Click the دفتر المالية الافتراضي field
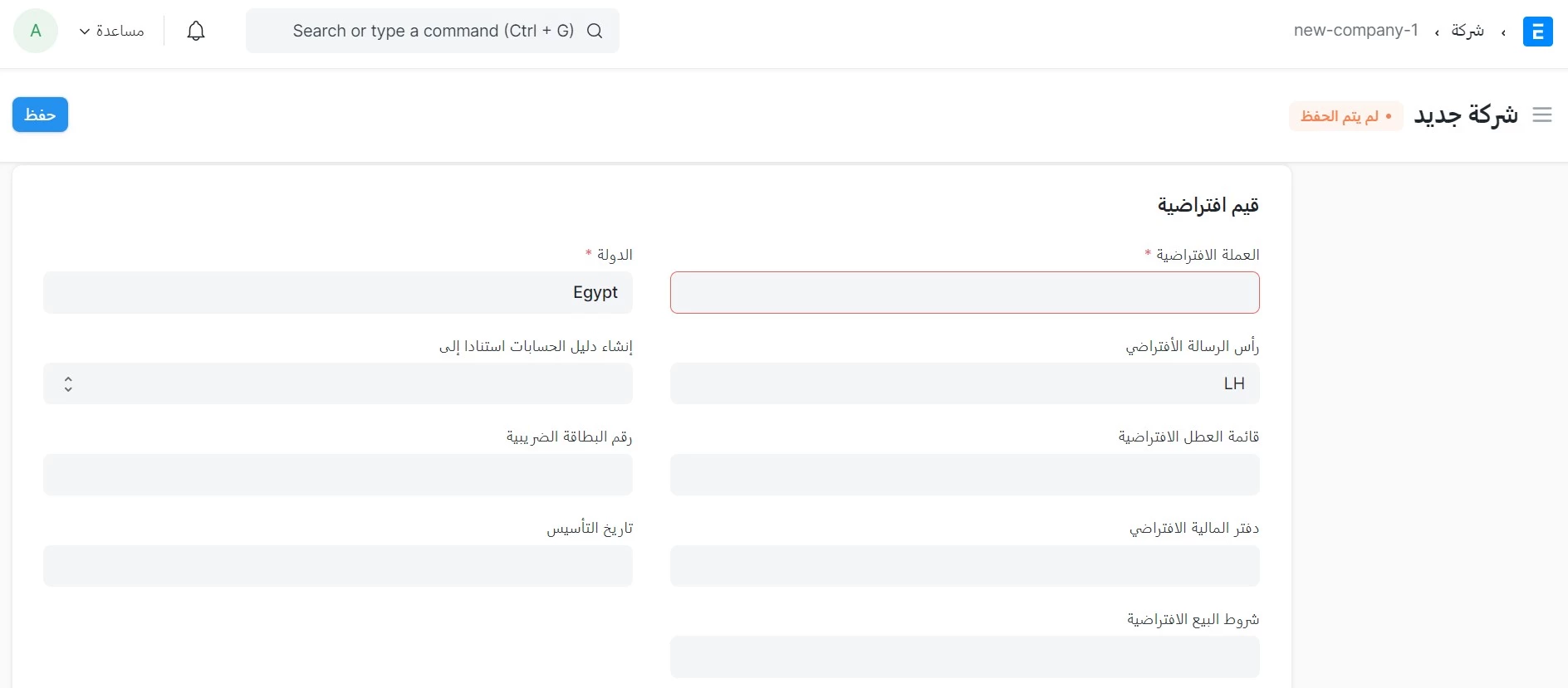Image resolution: width=1568 pixels, height=688 pixels. tap(965, 566)
